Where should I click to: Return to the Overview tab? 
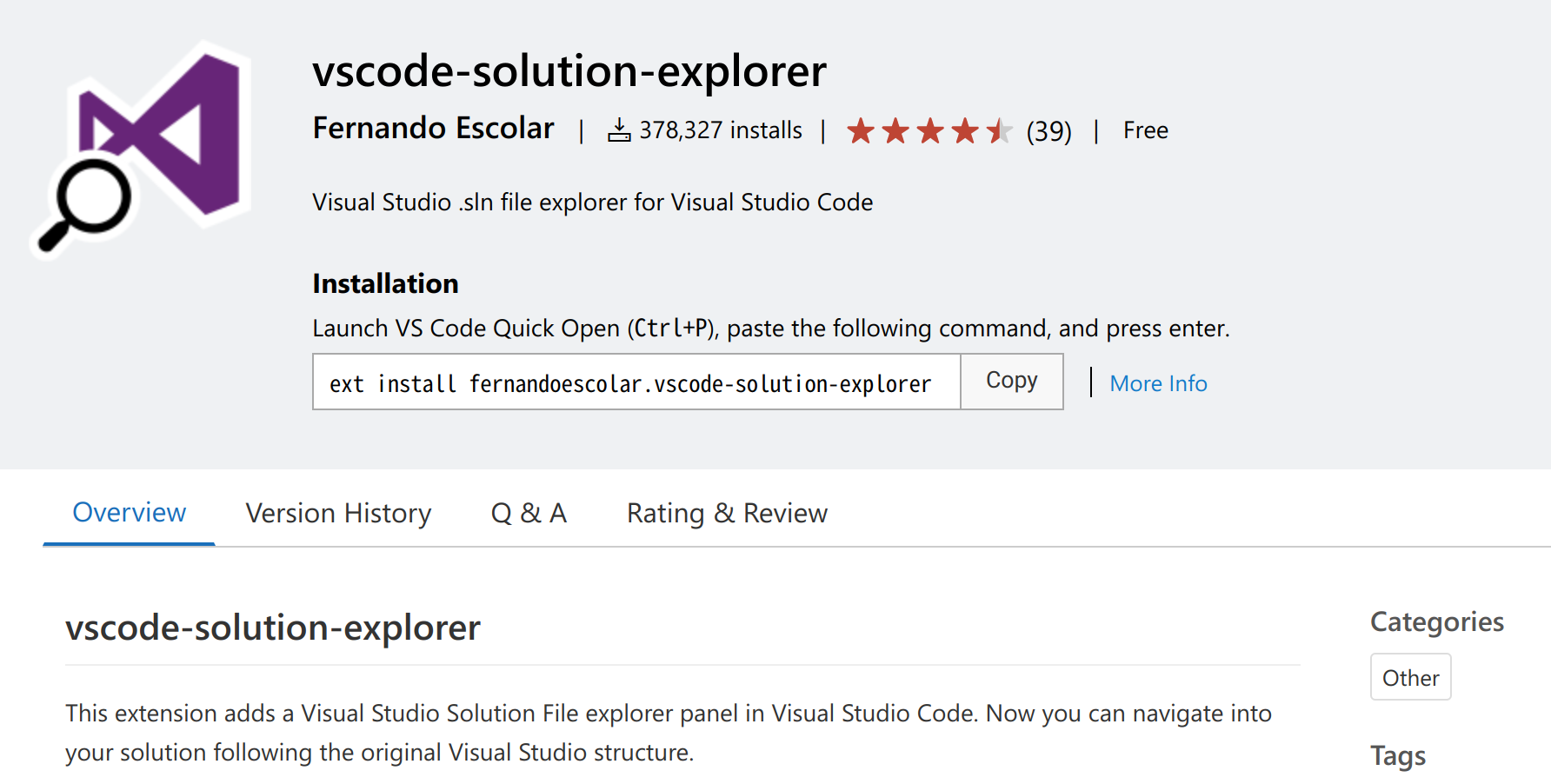[129, 513]
